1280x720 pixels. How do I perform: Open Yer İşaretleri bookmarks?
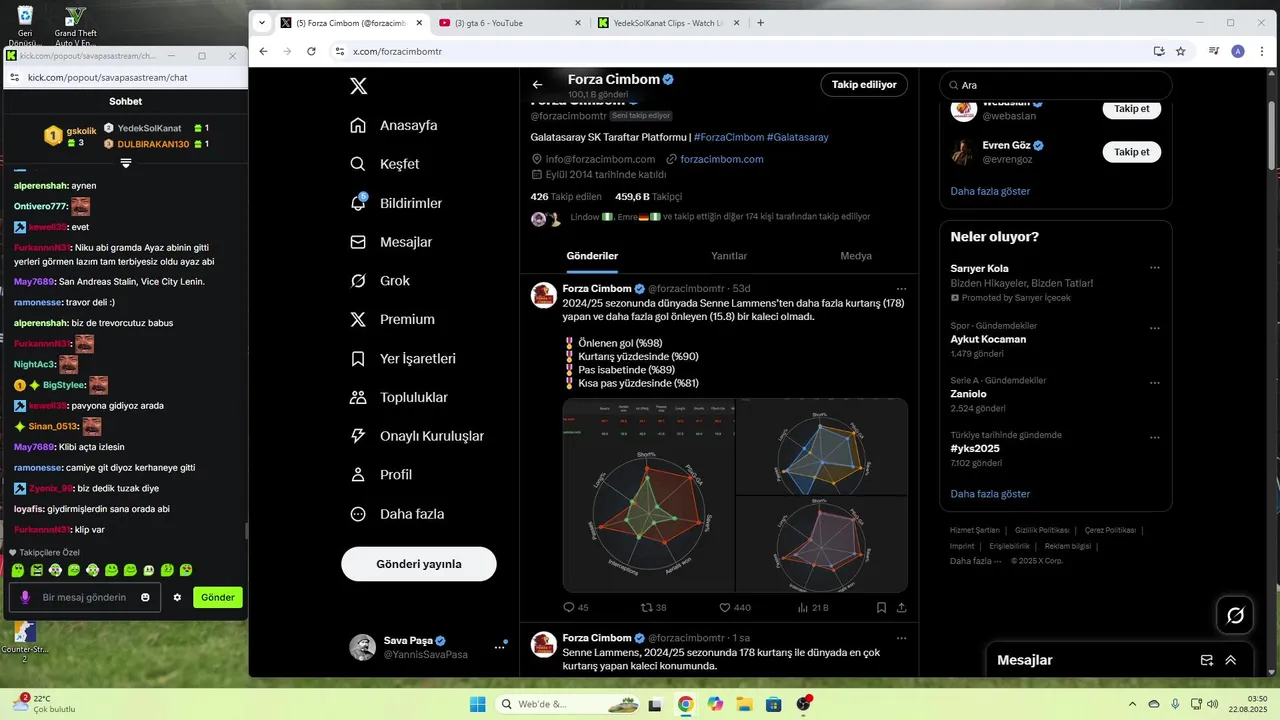pos(402,358)
